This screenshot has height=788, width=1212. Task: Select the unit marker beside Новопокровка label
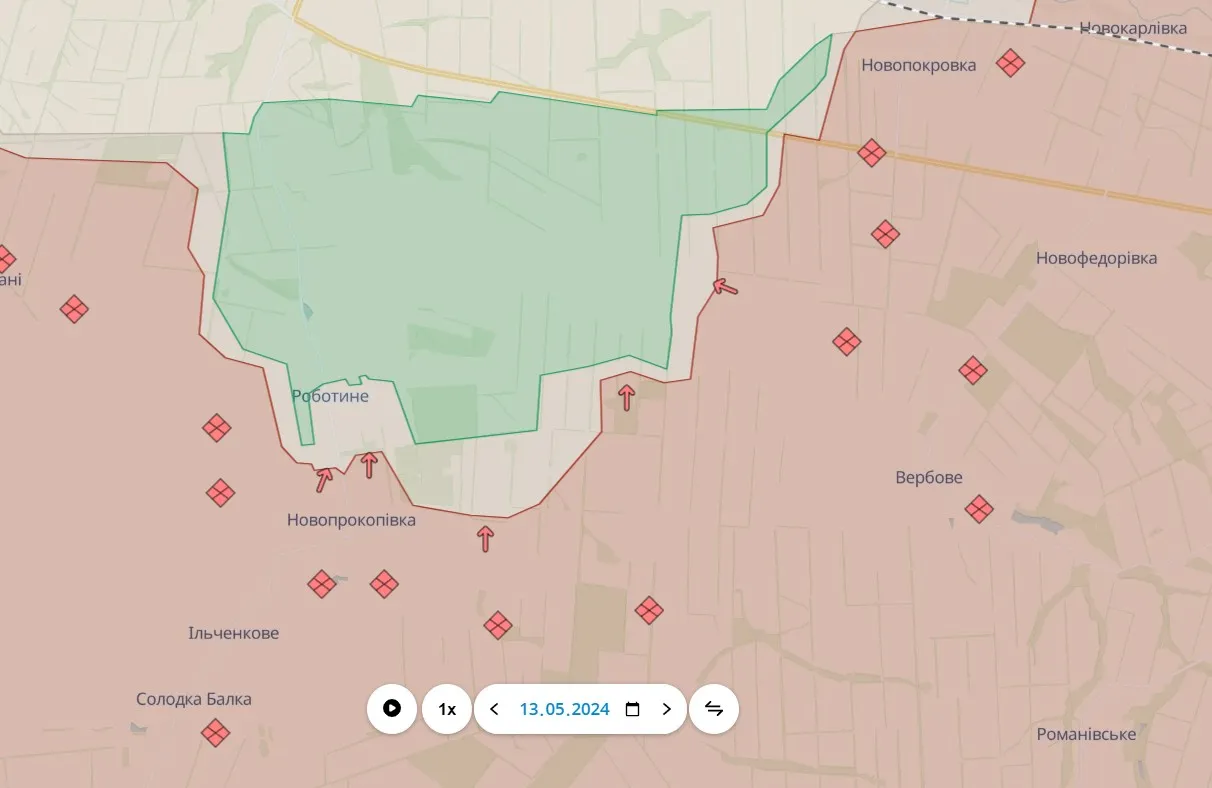(1011, 64)
